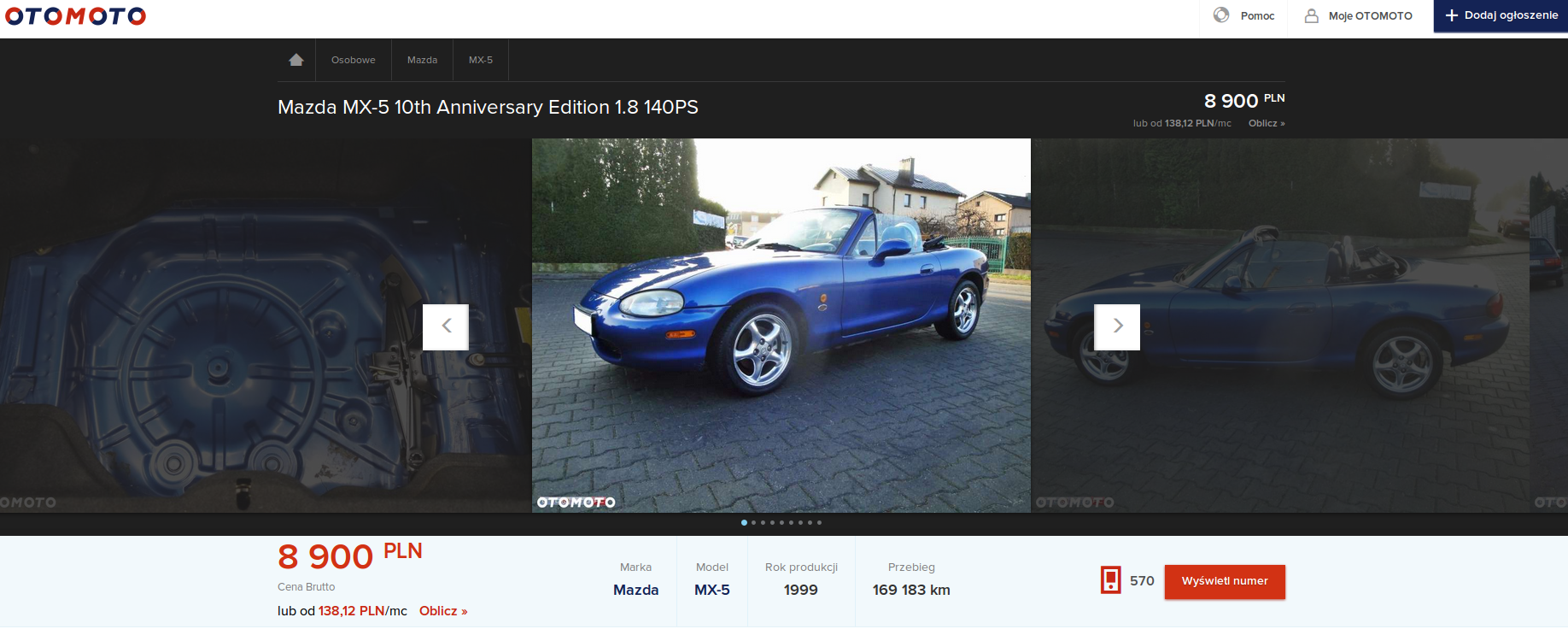Show next photo with right arrow
Viewport: 1568px width, 635px height.
coord(1117,326)
